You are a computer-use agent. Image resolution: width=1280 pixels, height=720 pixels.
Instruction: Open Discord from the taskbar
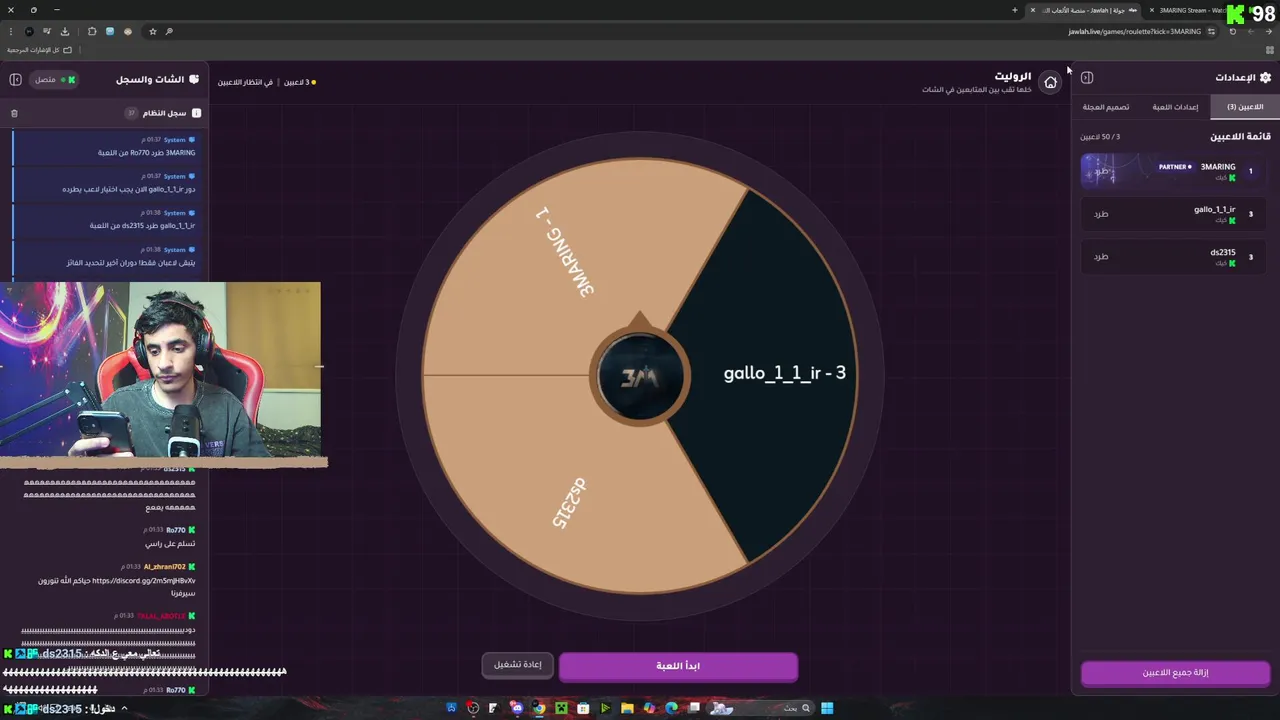click(x=517, y=708)
